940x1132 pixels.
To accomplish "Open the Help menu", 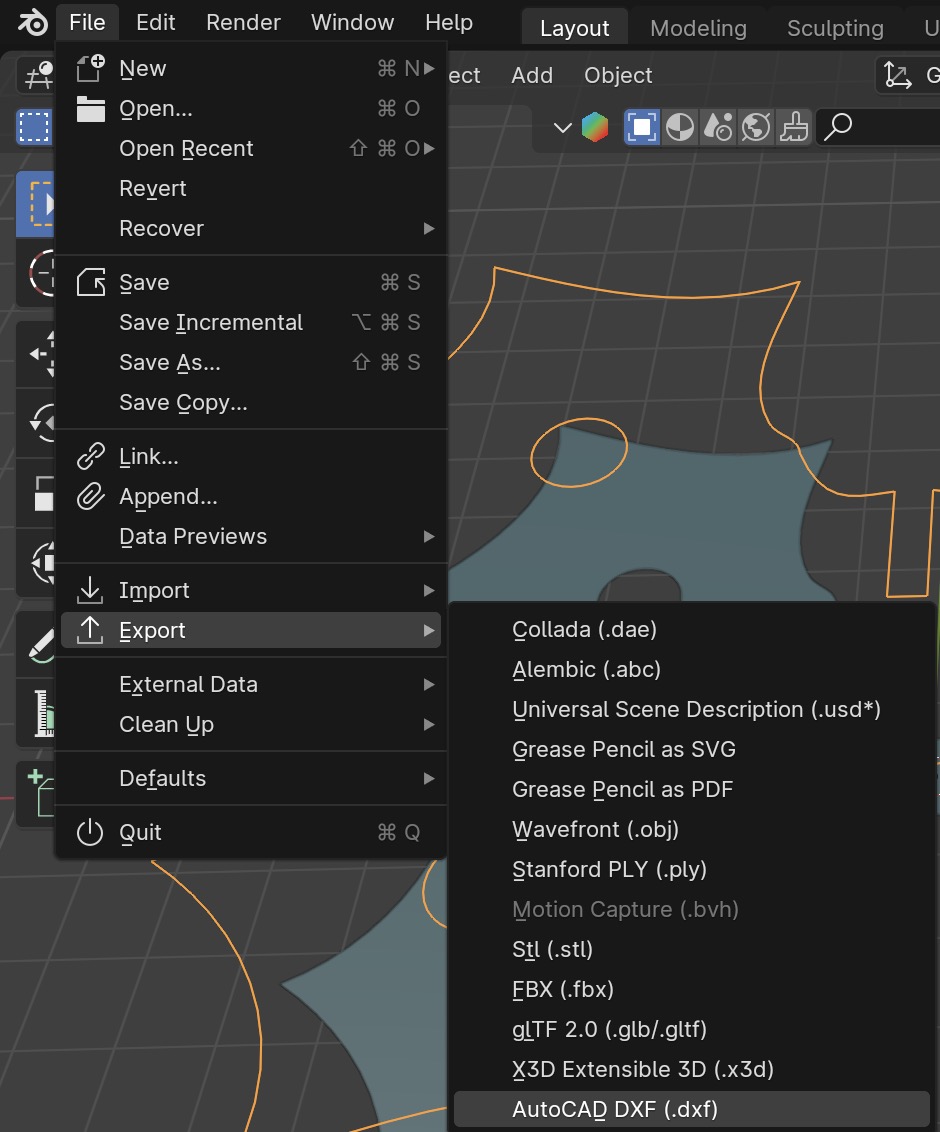I will point(449,22).
